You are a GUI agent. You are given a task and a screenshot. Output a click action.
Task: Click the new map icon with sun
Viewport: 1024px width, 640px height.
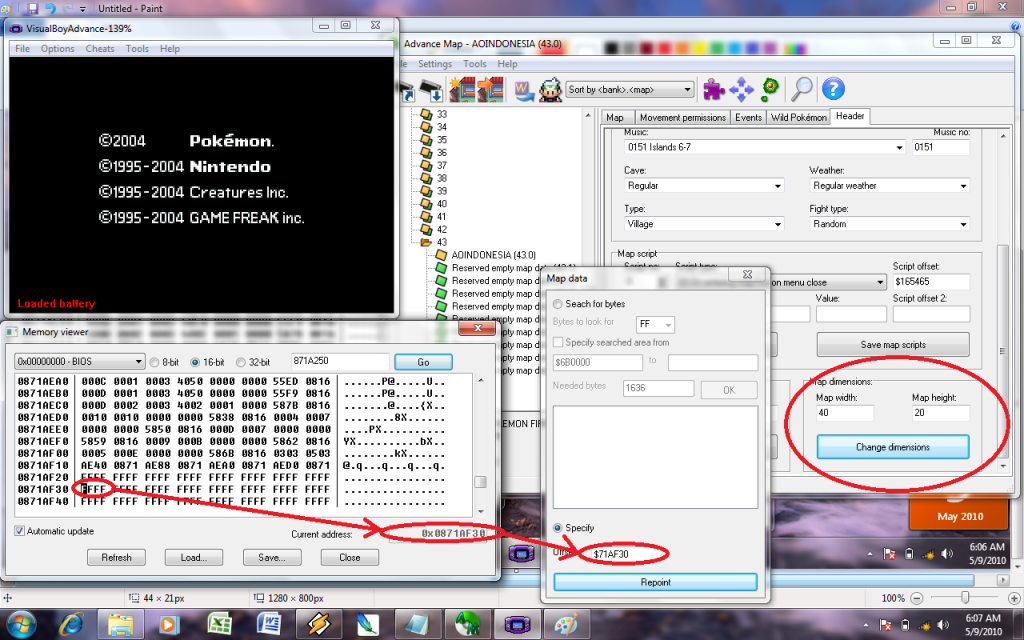tap(462, 89)
